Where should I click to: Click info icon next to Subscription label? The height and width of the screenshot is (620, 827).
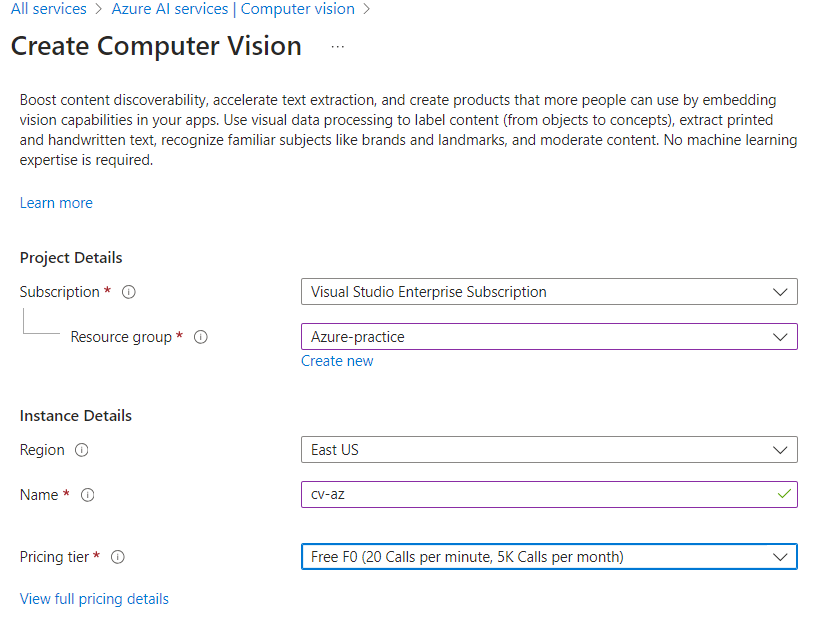(128, 293)
